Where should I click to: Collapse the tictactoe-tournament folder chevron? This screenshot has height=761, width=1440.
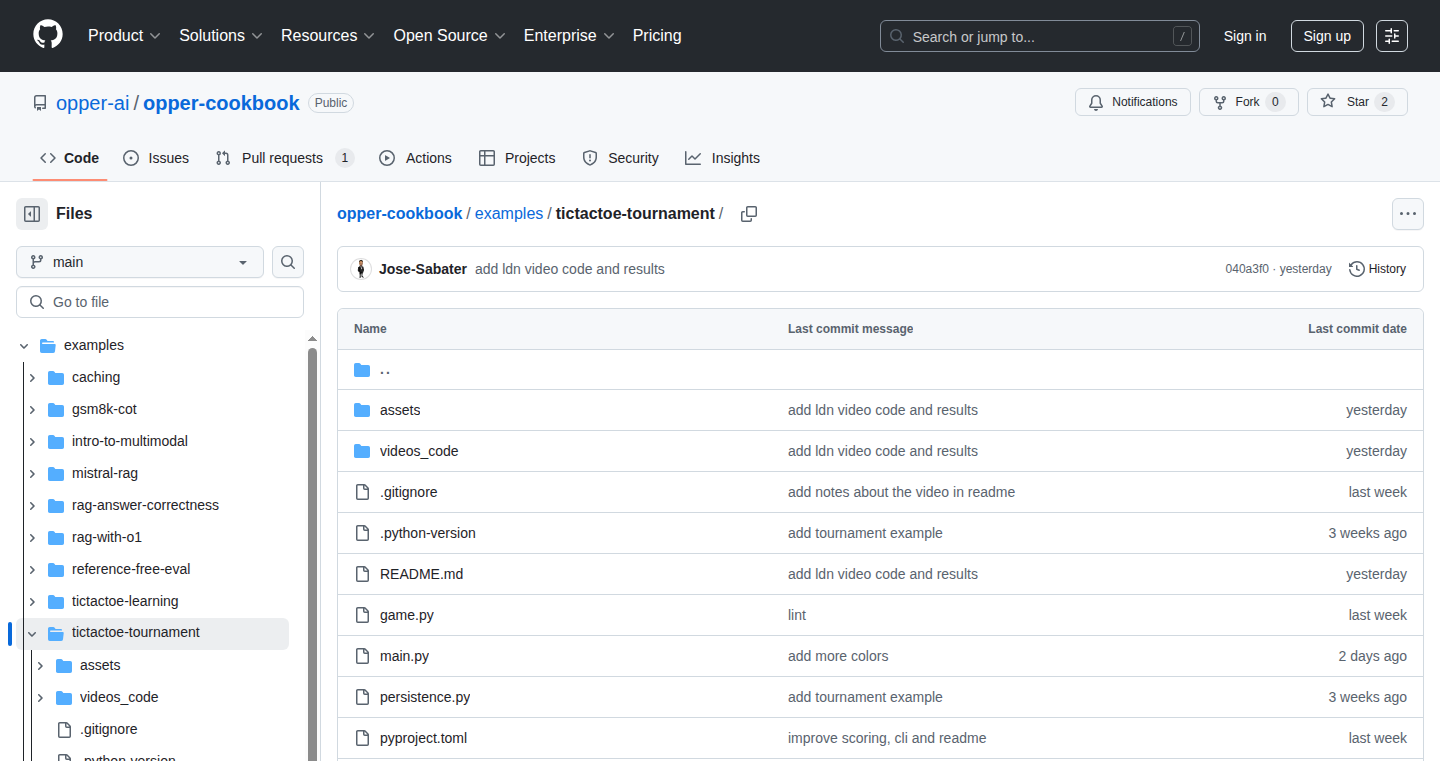[32, 633]
